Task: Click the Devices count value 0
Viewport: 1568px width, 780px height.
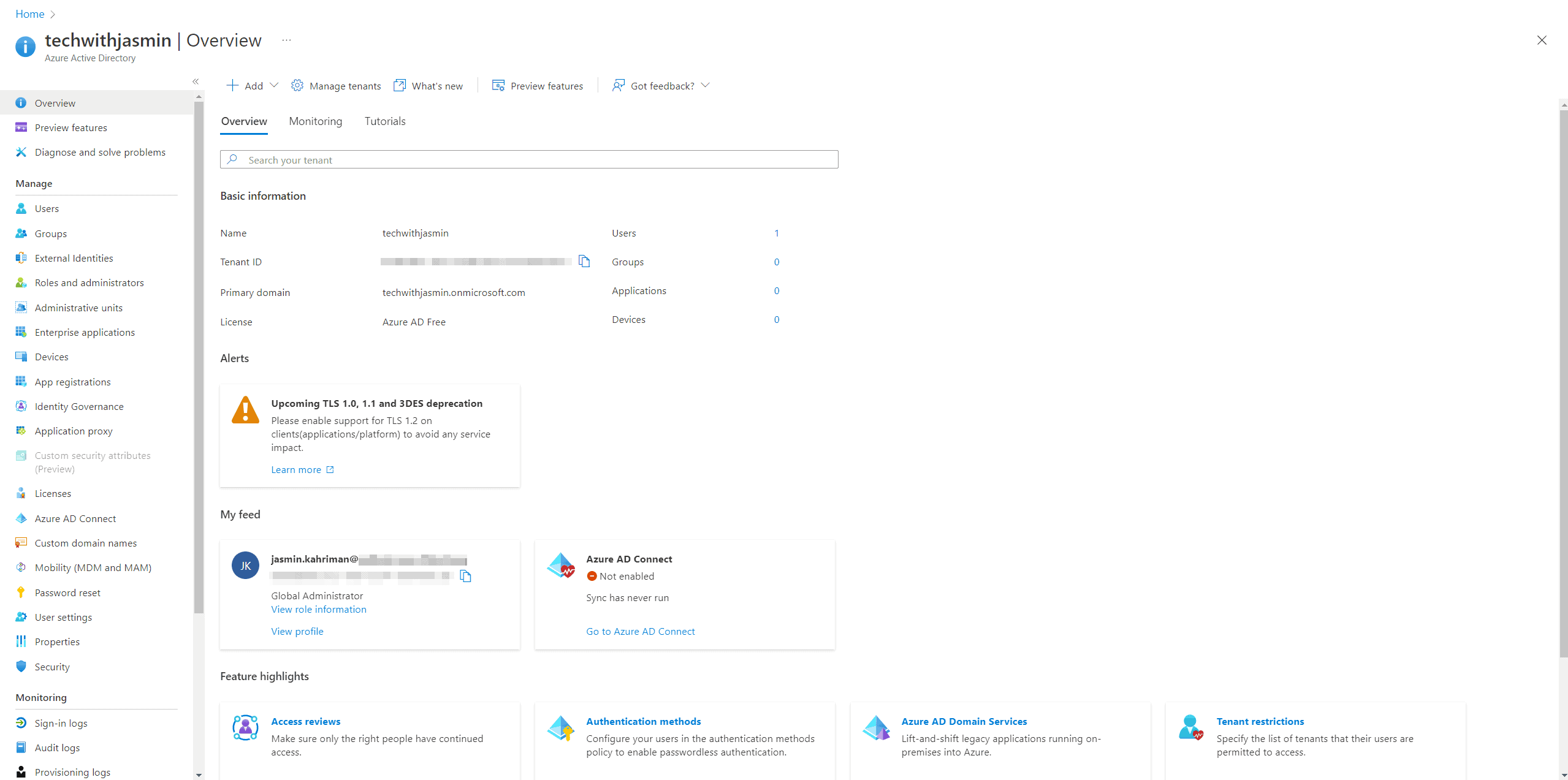Action: pos(776,319)
